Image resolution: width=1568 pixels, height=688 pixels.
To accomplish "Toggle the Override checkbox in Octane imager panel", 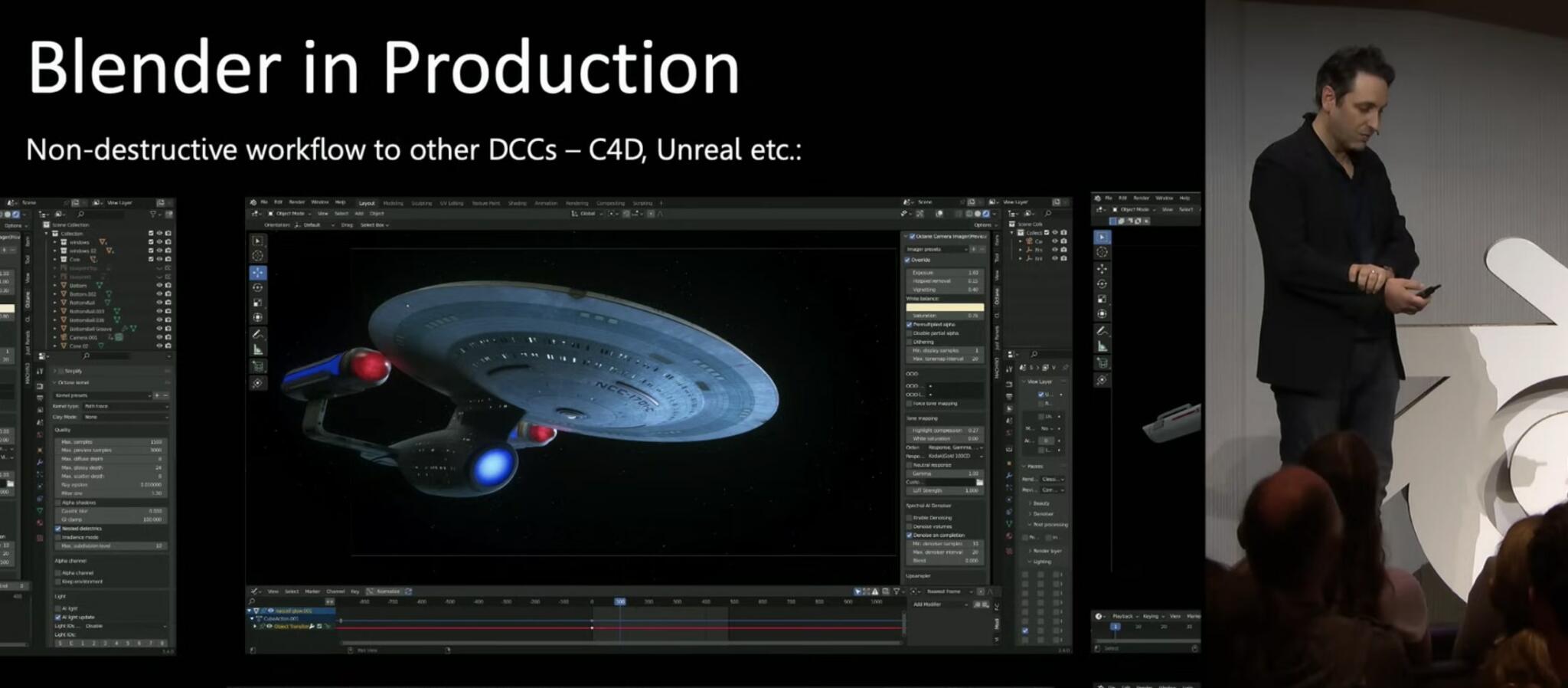I will (x=908, y=260).
